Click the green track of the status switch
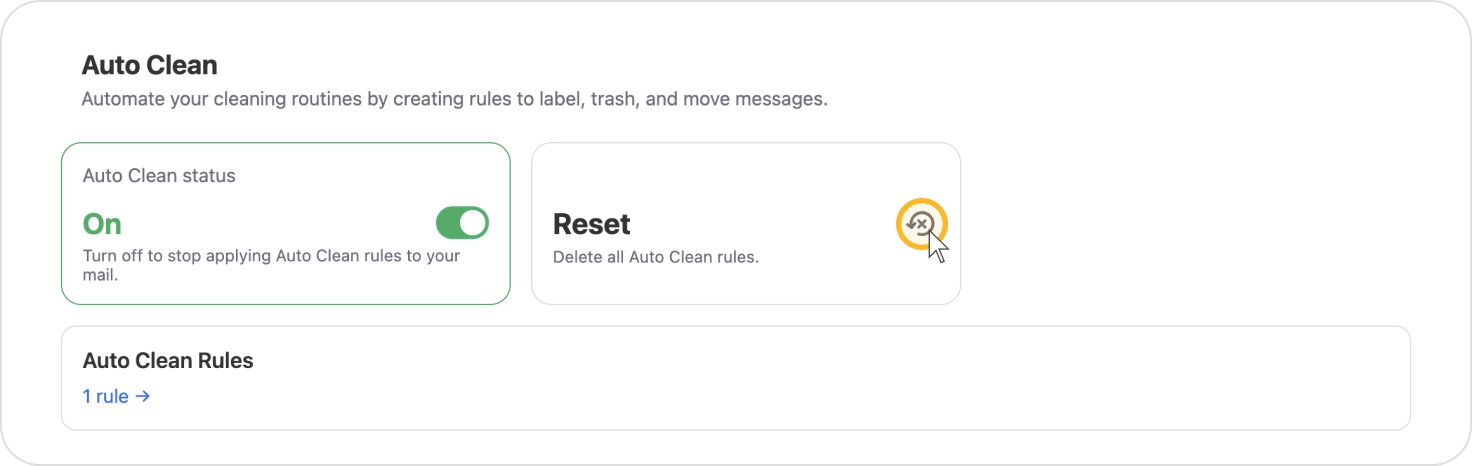The image size is (1472, 466). tap(447, 223)
